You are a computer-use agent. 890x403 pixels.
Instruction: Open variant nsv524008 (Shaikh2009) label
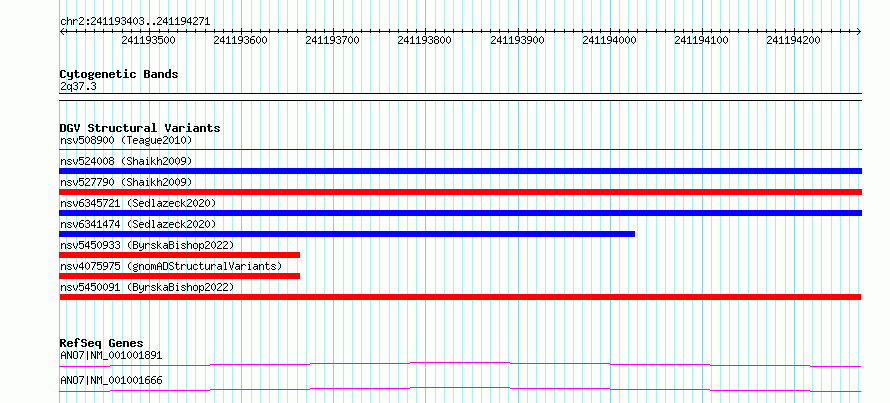(126, 161)
